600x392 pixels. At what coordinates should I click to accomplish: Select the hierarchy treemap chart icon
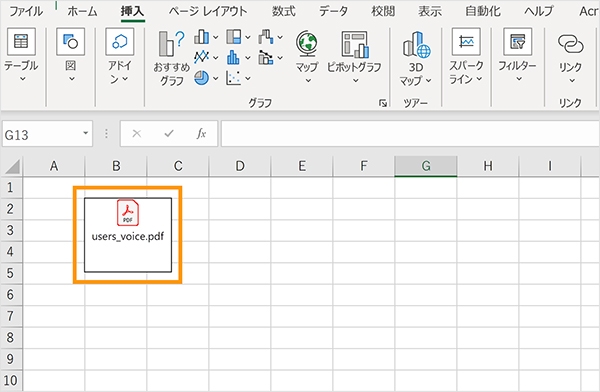[x=233, y=37]
